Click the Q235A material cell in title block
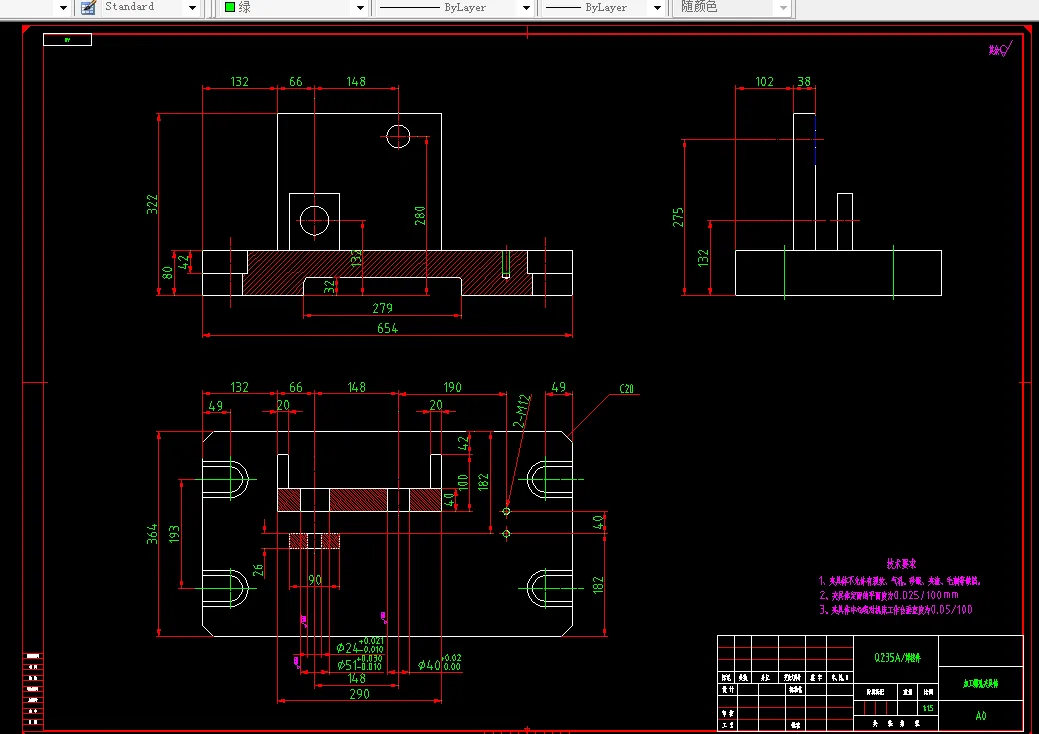 pos(897,658)
